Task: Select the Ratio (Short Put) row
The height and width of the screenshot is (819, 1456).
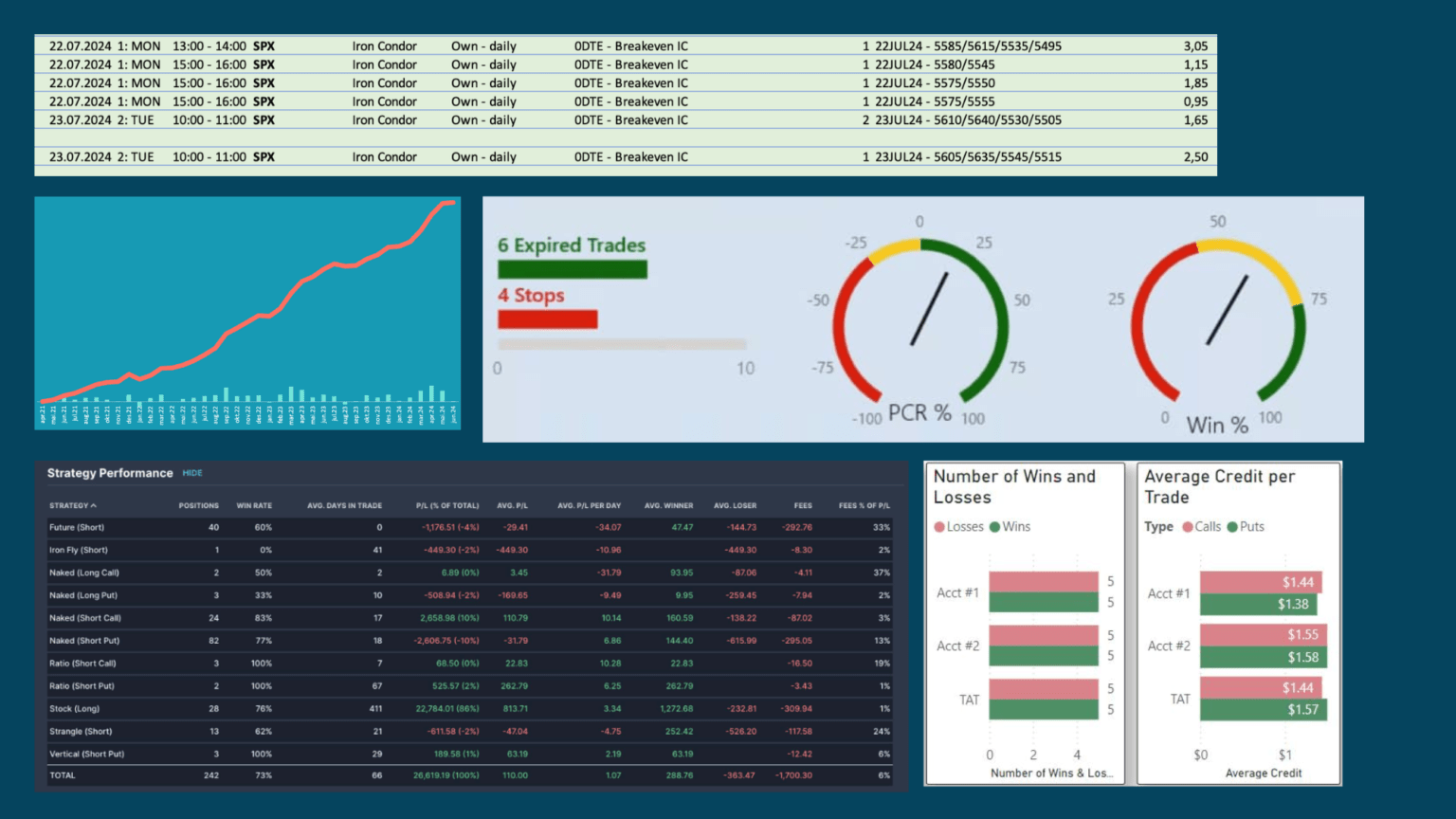Action: [470, 686]
